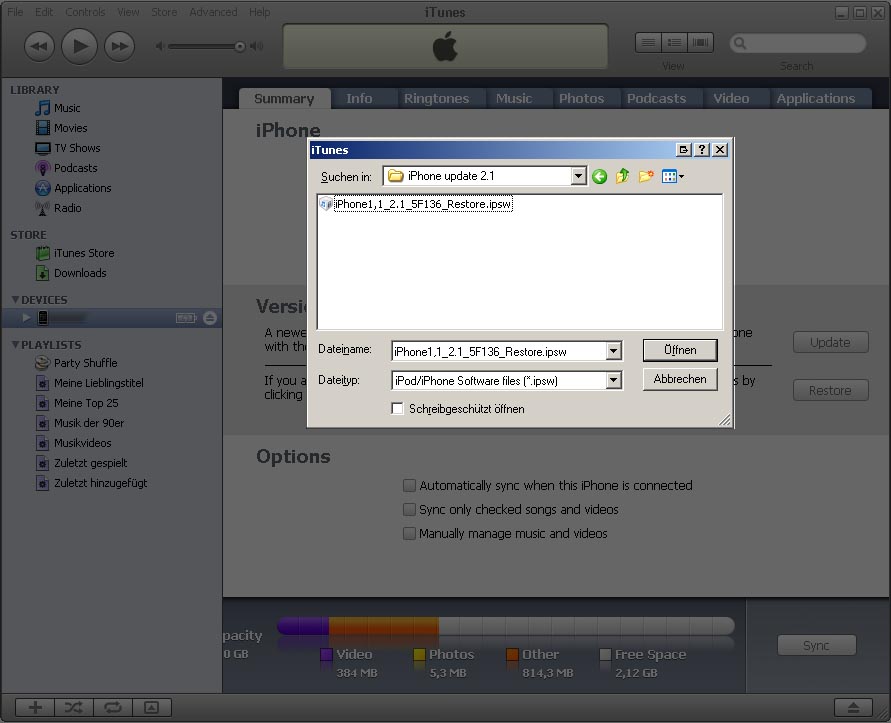Check Manually manage music and videos
891x723 pixels.
point(409,533)
